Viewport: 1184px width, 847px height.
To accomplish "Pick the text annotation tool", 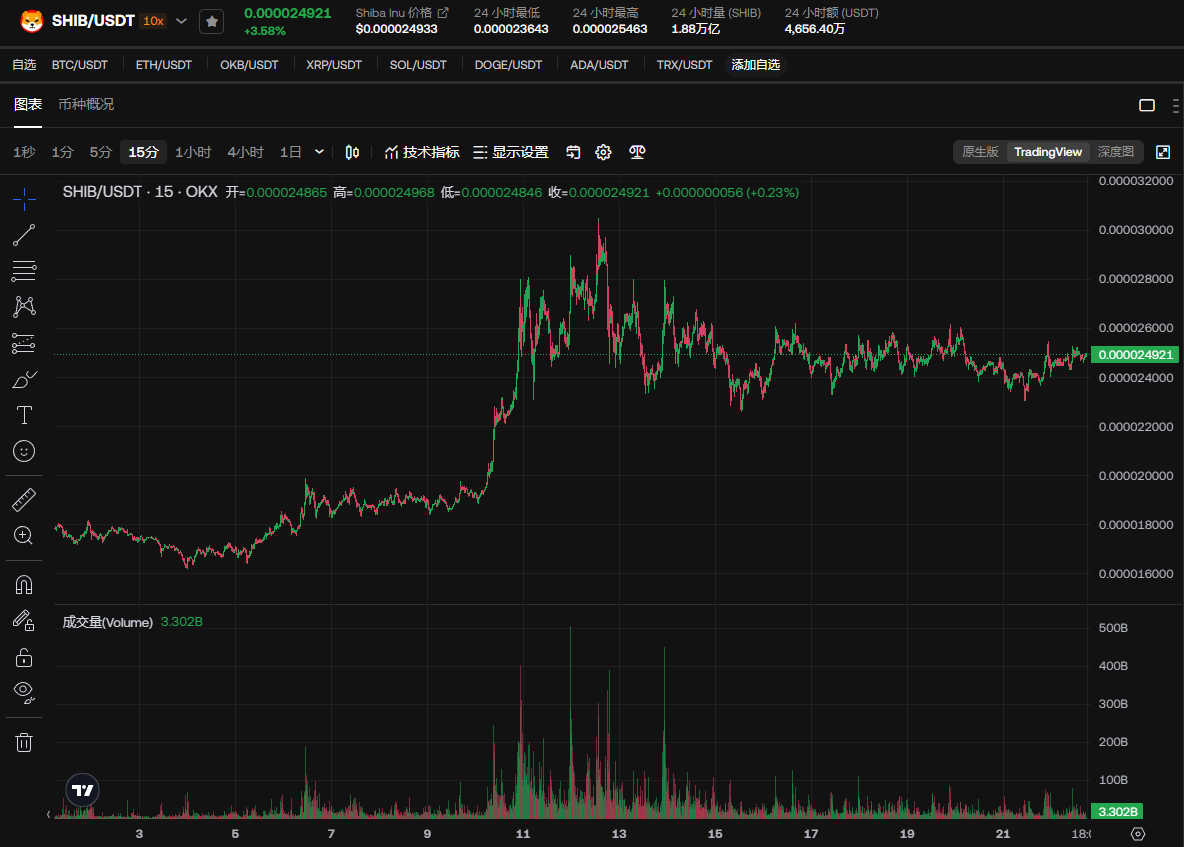I will [24, 415].
